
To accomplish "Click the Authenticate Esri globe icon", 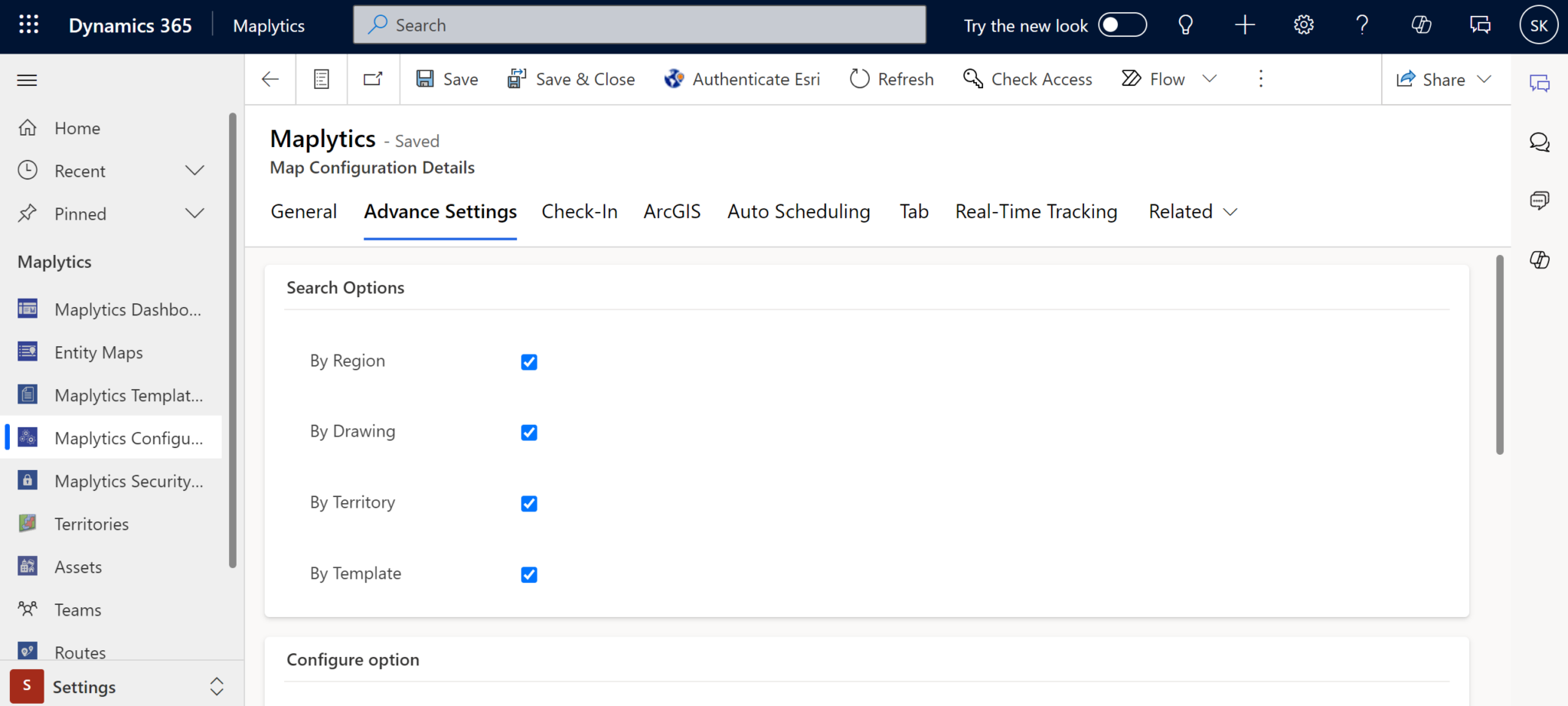I will 674,78.
